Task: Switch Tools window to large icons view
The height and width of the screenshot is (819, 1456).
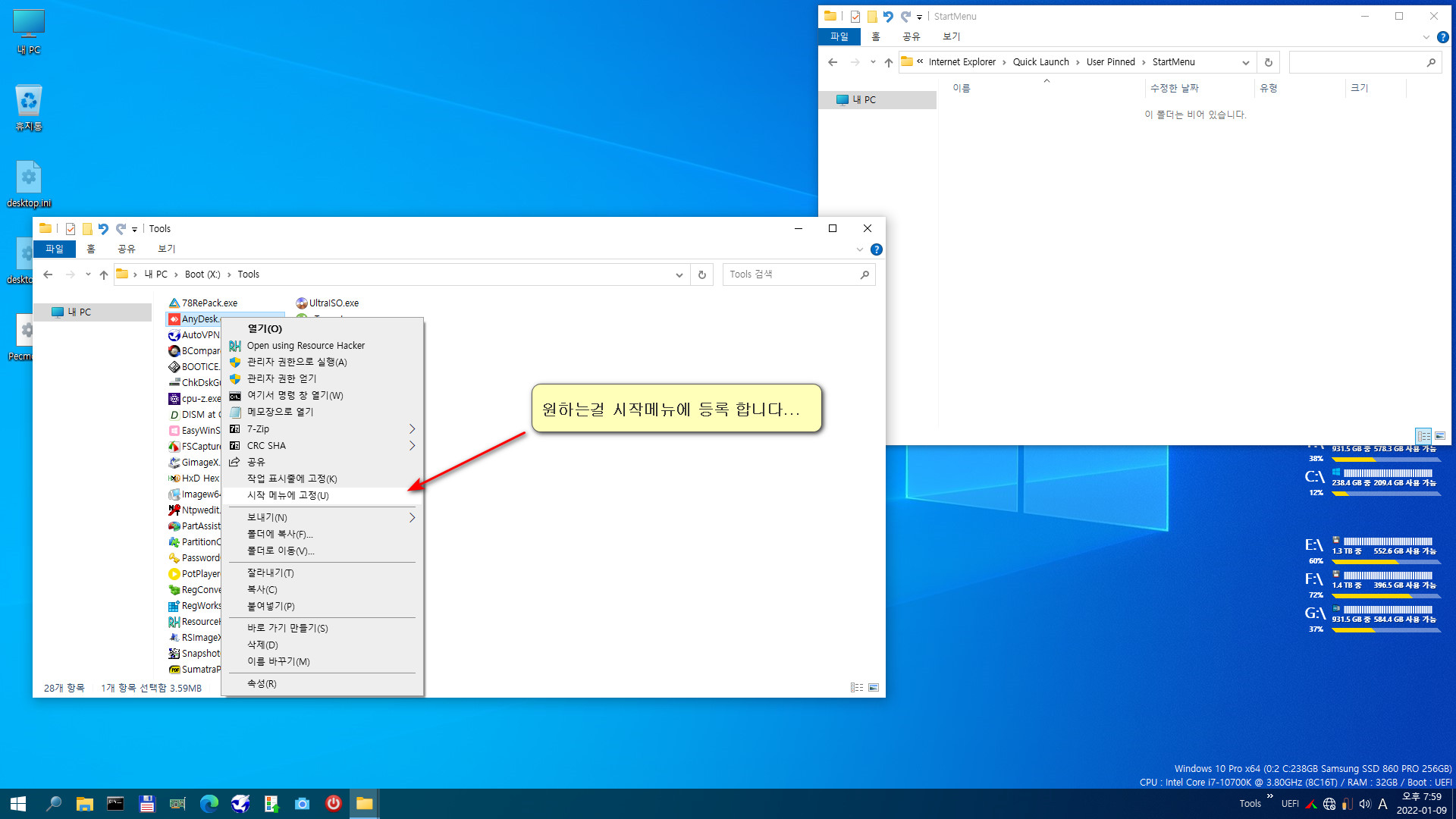Action: (874, 688)
